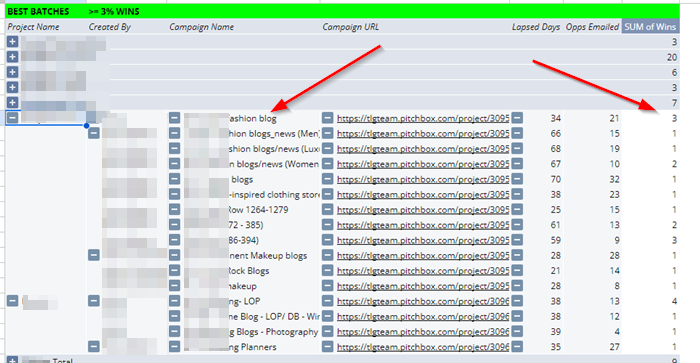
Task: Collapse lapsed-days toggle of 34-day row
Action: (x=517, y=118)
